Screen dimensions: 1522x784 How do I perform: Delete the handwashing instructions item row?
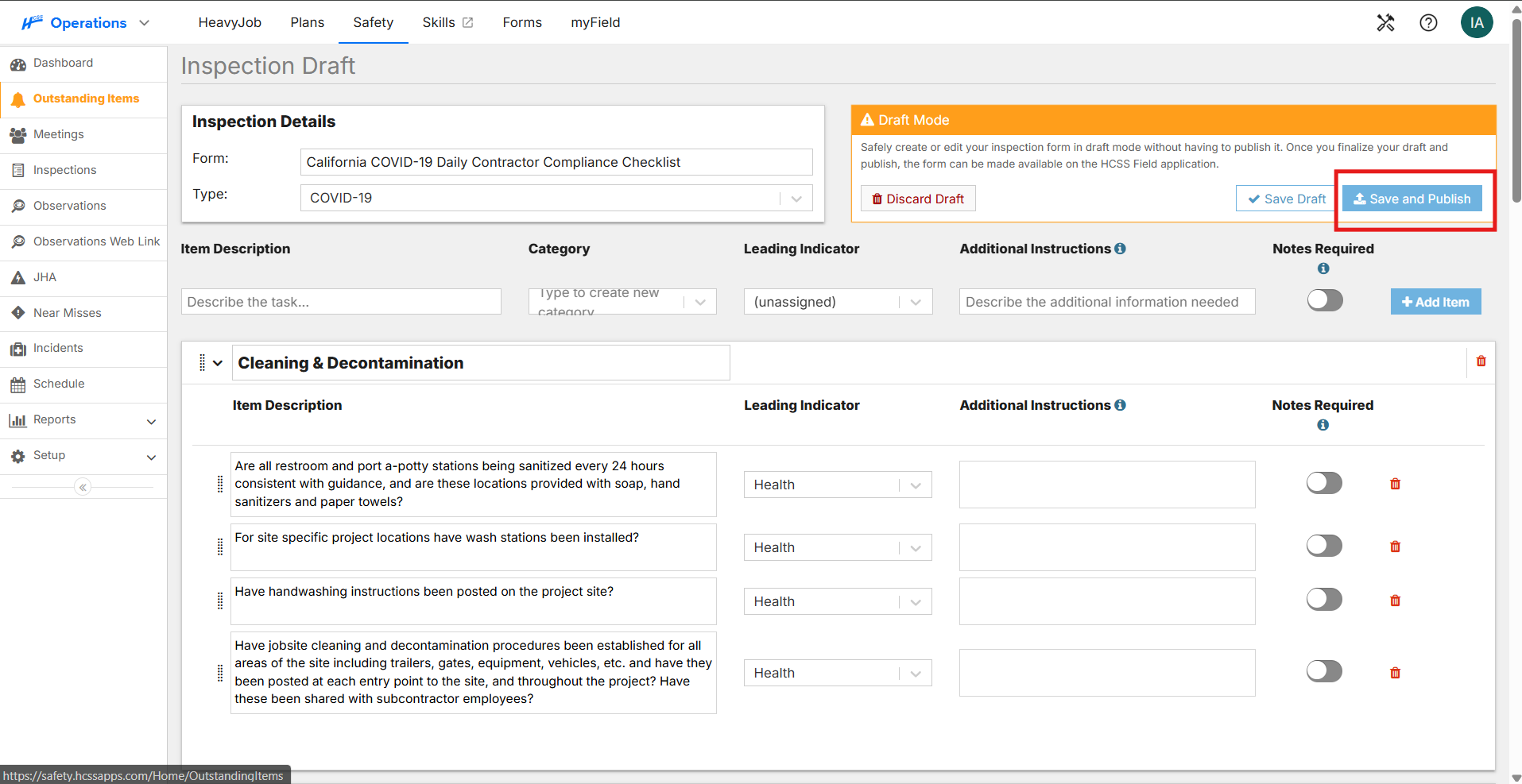pos(1395,601)
